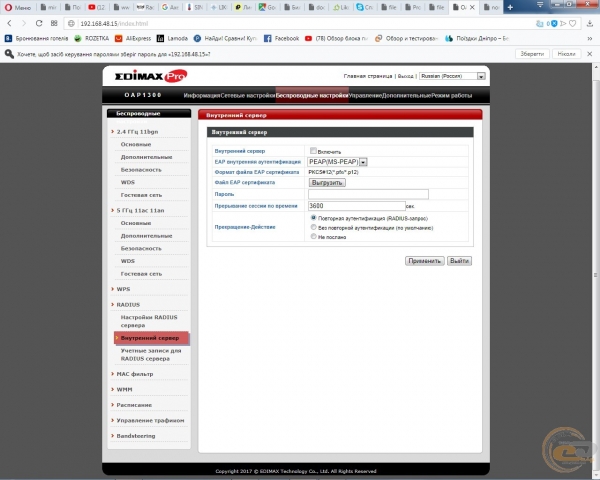Open new tab with plus icon
Screen dimensions: 600x480
pos(510,7)
